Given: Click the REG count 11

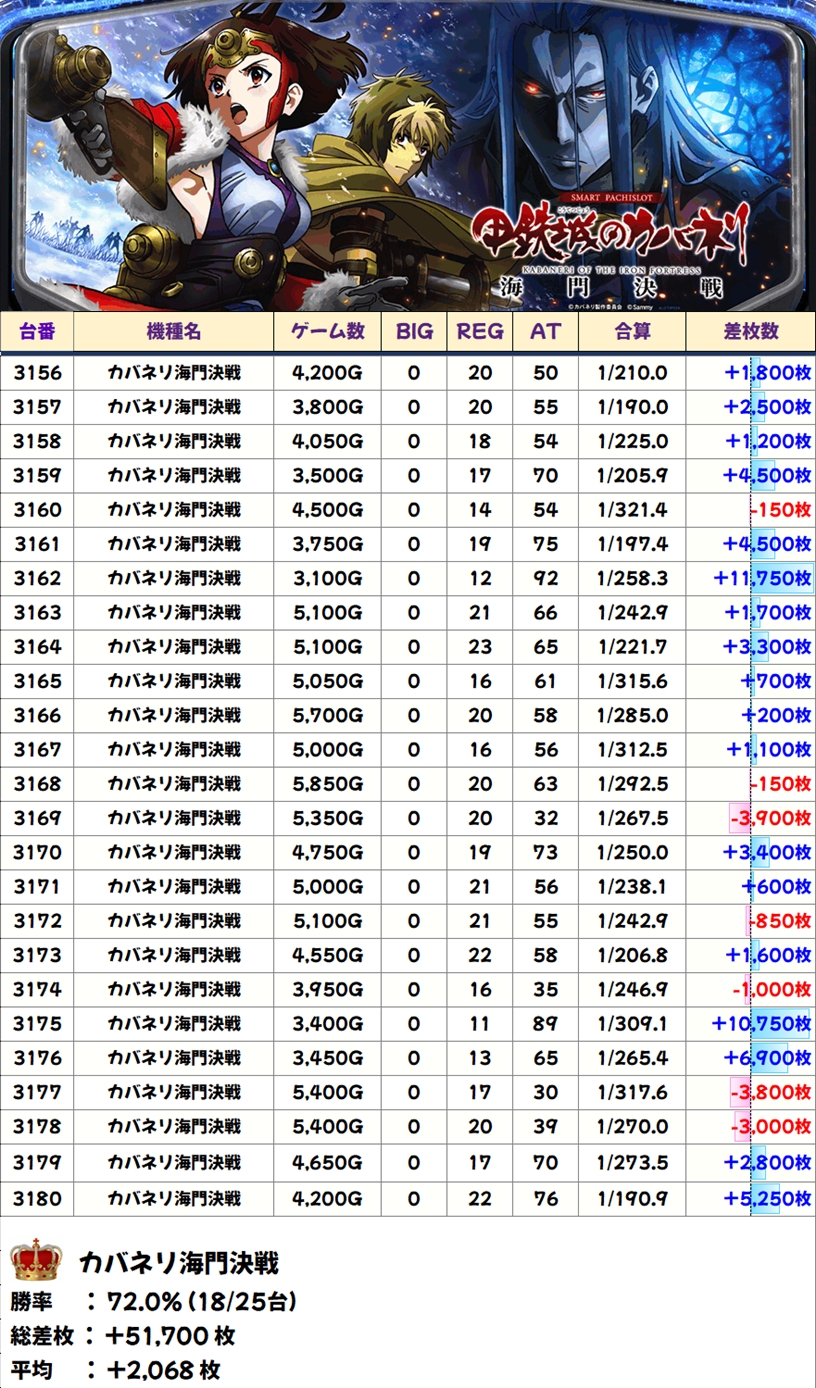Looking at the screenshot, I should pos(480,1024).
